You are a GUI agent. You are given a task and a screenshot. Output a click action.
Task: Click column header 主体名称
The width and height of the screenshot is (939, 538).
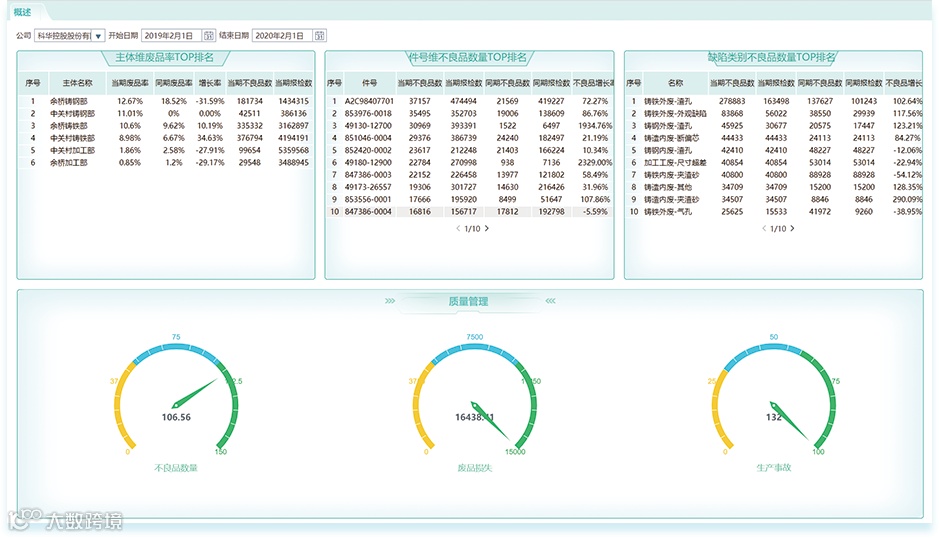pos(77,83)
